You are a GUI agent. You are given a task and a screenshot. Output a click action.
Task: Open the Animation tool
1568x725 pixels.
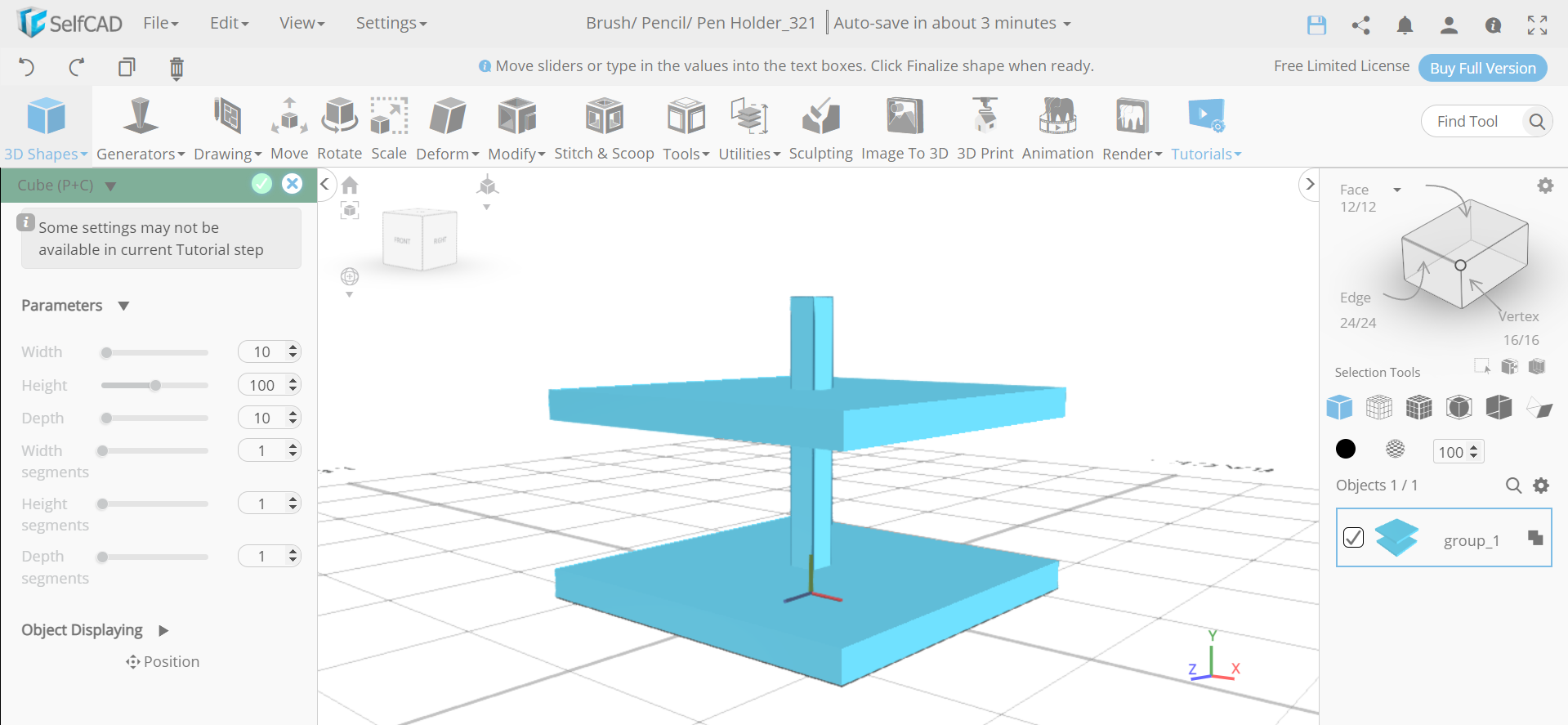coord(1057,128)
